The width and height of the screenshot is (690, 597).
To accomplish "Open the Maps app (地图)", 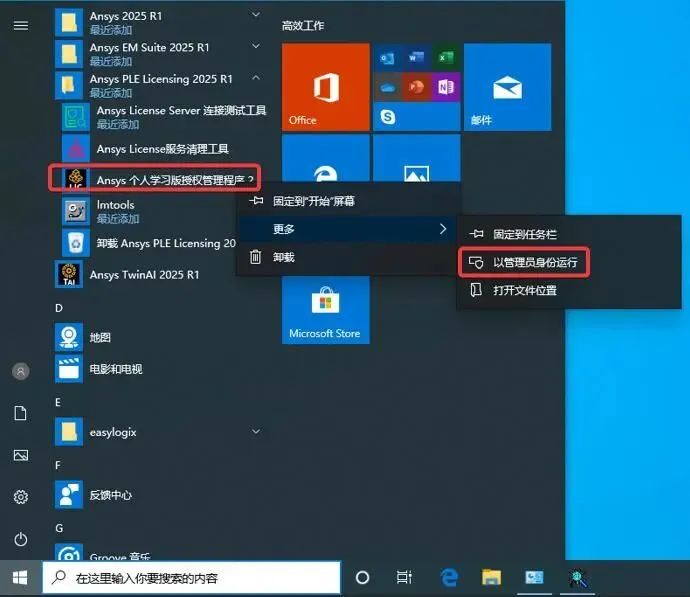I will 99,337.
